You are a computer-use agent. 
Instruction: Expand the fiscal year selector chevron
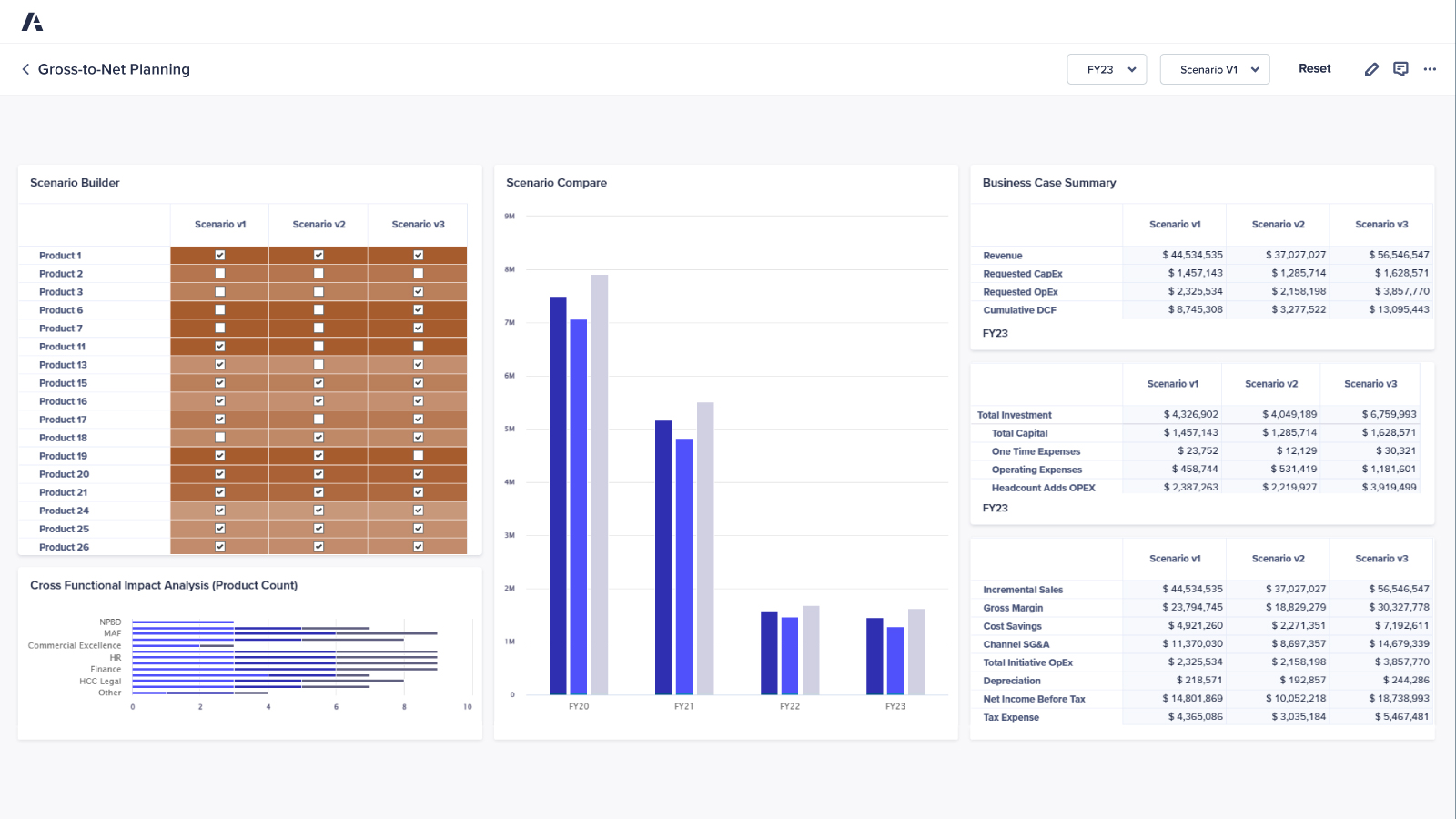[x=1132, y=68]
